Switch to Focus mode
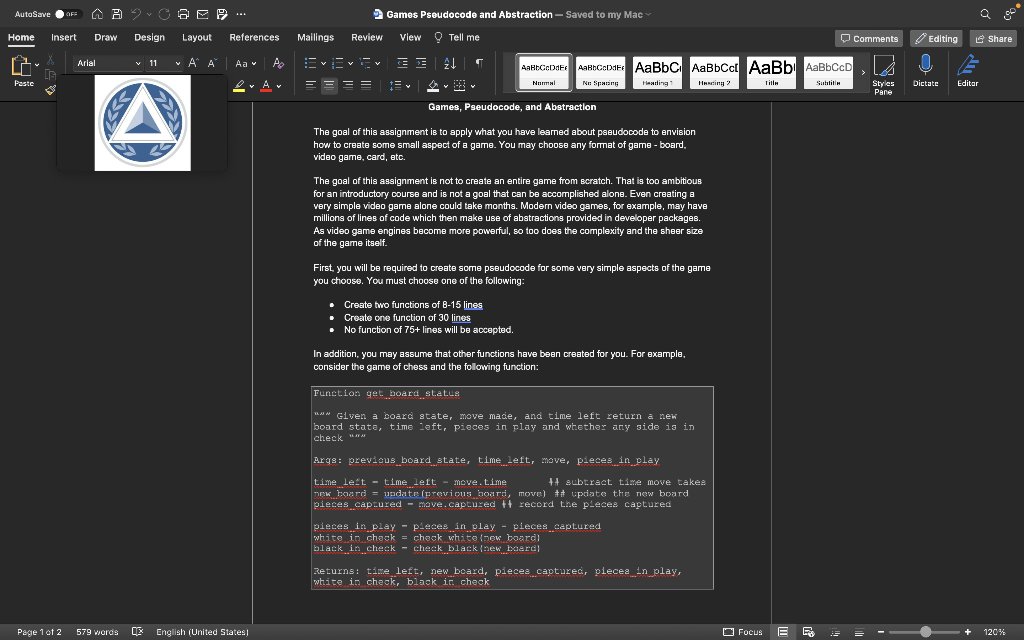The width and height of the screenshot is (1024, 640). tap(743, 632)
